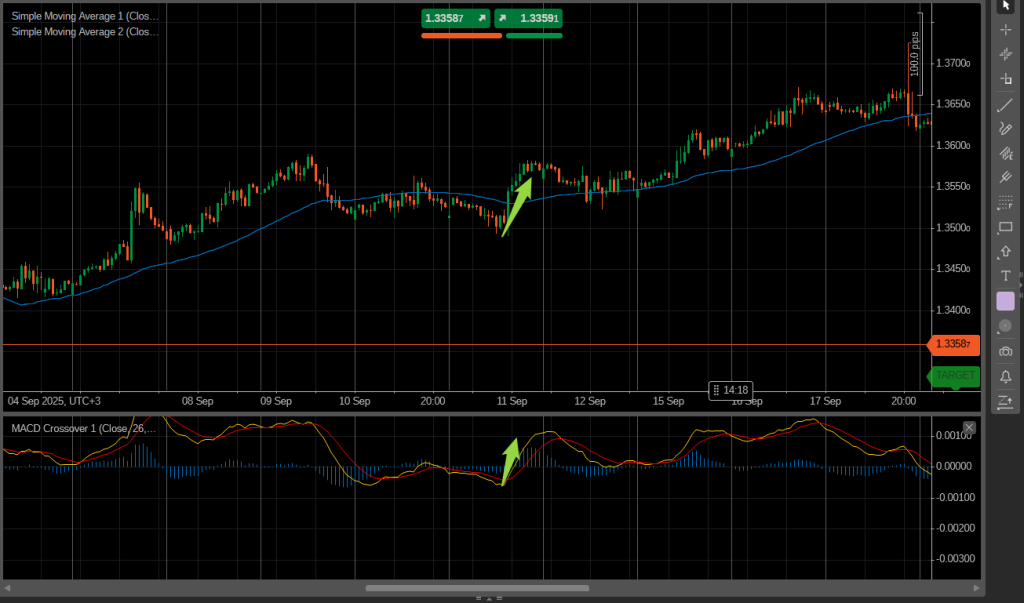Open the Fibonacci tools icon
Image resolution: width=1024 pixels, height=603 pixels.
1006,203
